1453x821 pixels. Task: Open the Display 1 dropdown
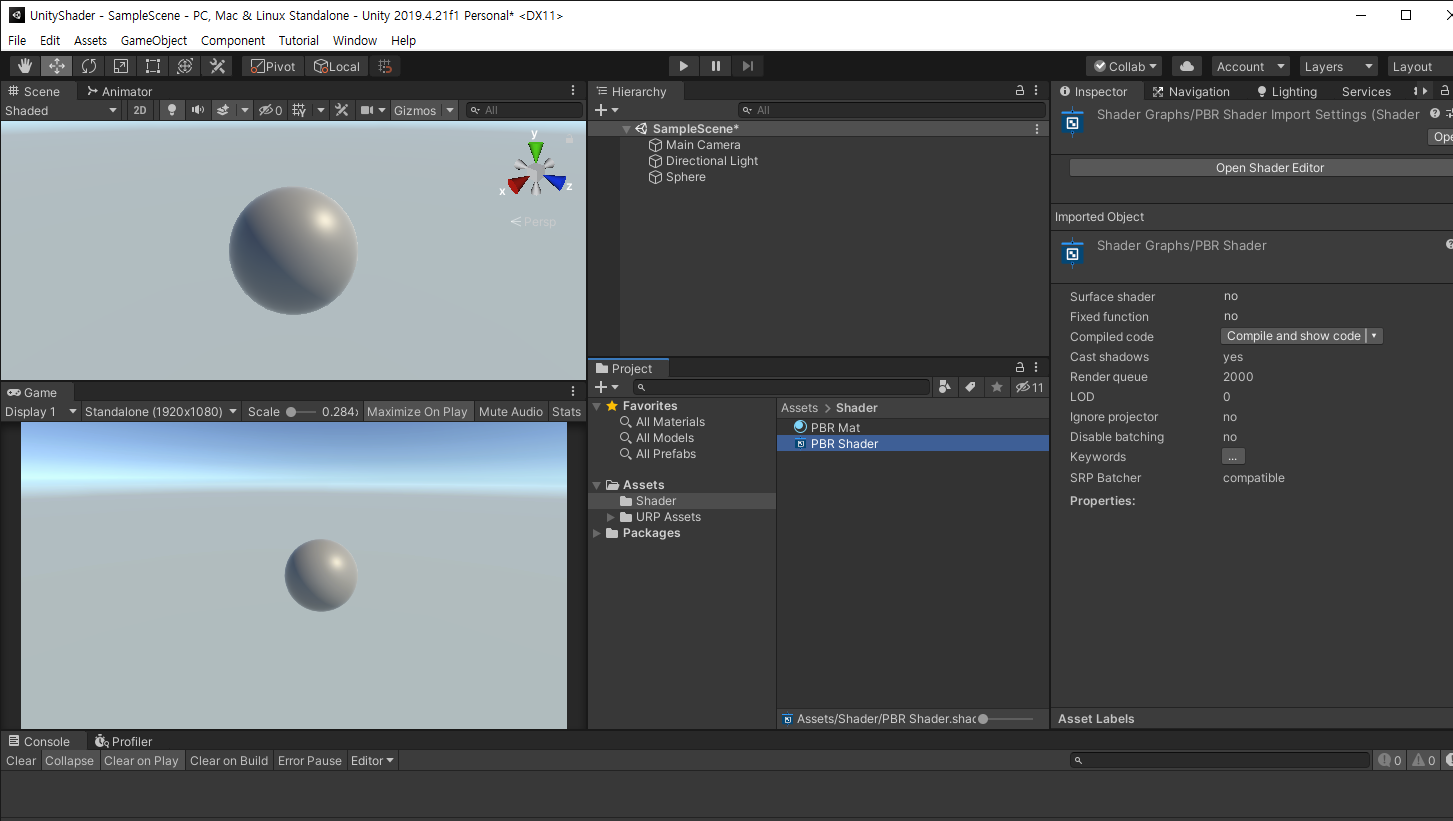pyautogui.click(x=41, y=411)
